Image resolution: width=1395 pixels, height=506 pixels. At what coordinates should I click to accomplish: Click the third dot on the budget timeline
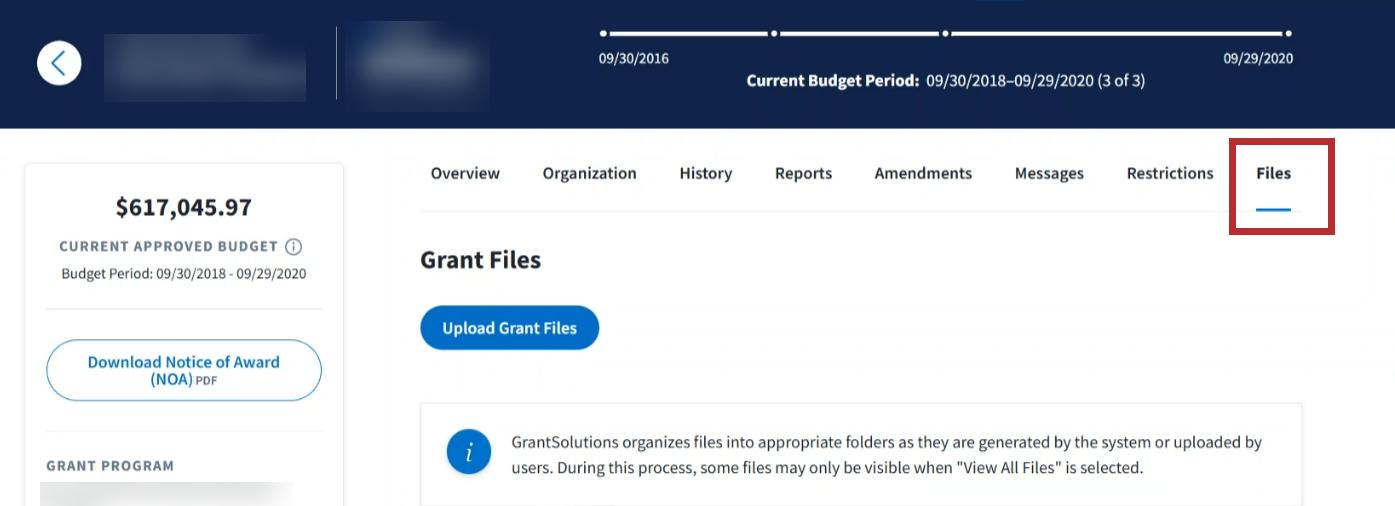coord(945,33)
